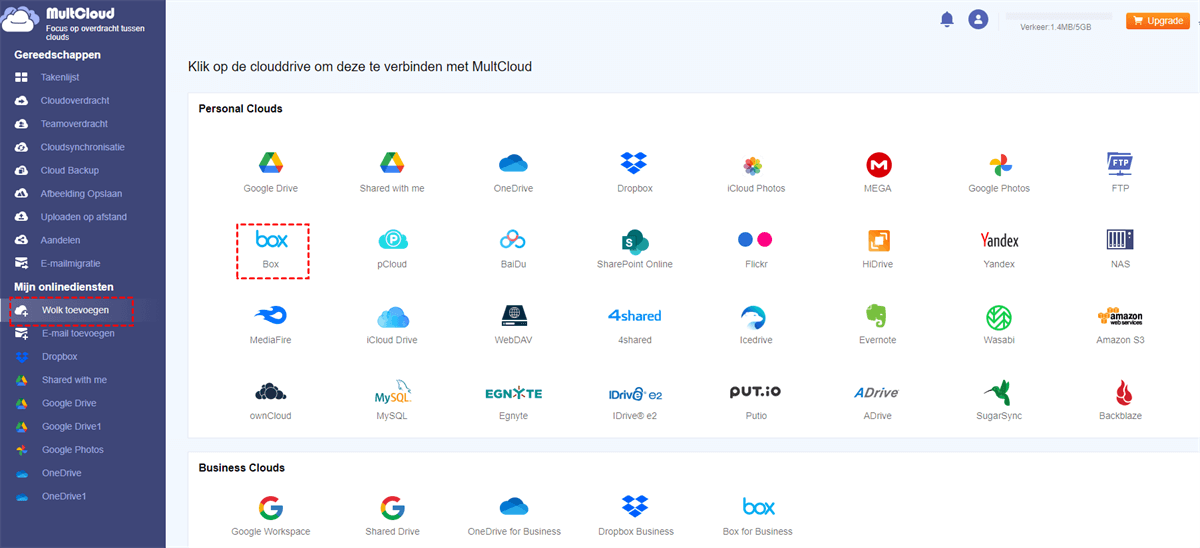The height and width of the screenshot is (548, 1200).
Task: Go to Cloudoverdracht in the sidebar
Action: (74, 101)
